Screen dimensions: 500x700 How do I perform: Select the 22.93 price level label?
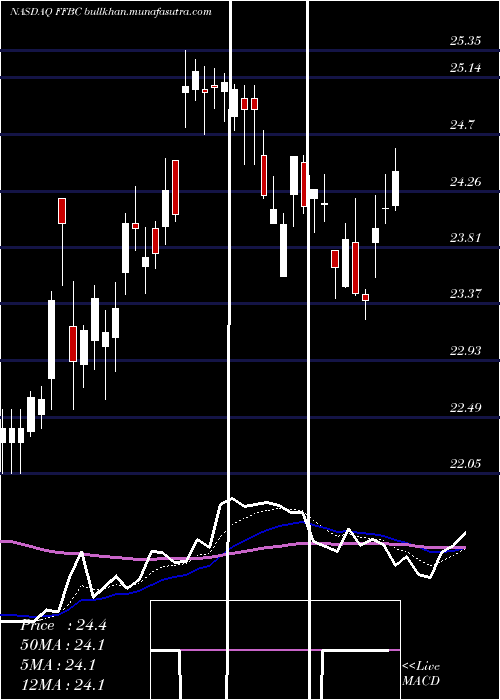[465, 350]
